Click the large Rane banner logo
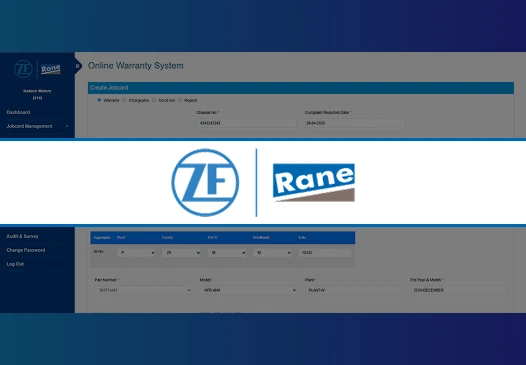This screenshot has width=526, height=365. 314,182
